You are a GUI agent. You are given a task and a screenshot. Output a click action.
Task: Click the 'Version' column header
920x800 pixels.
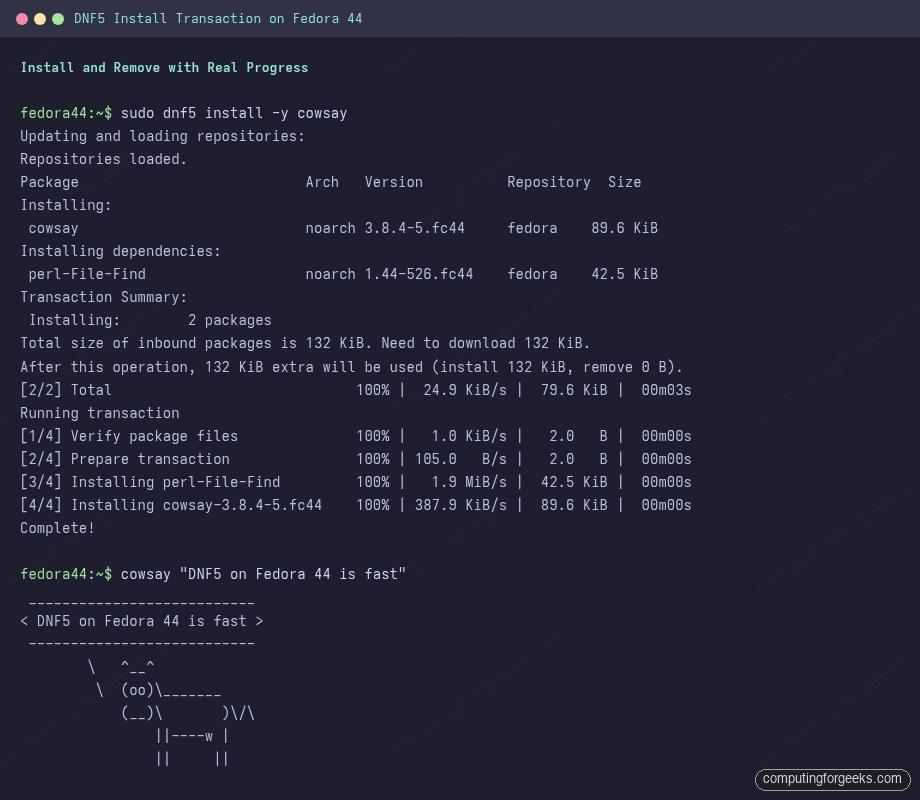click(394, 182)
